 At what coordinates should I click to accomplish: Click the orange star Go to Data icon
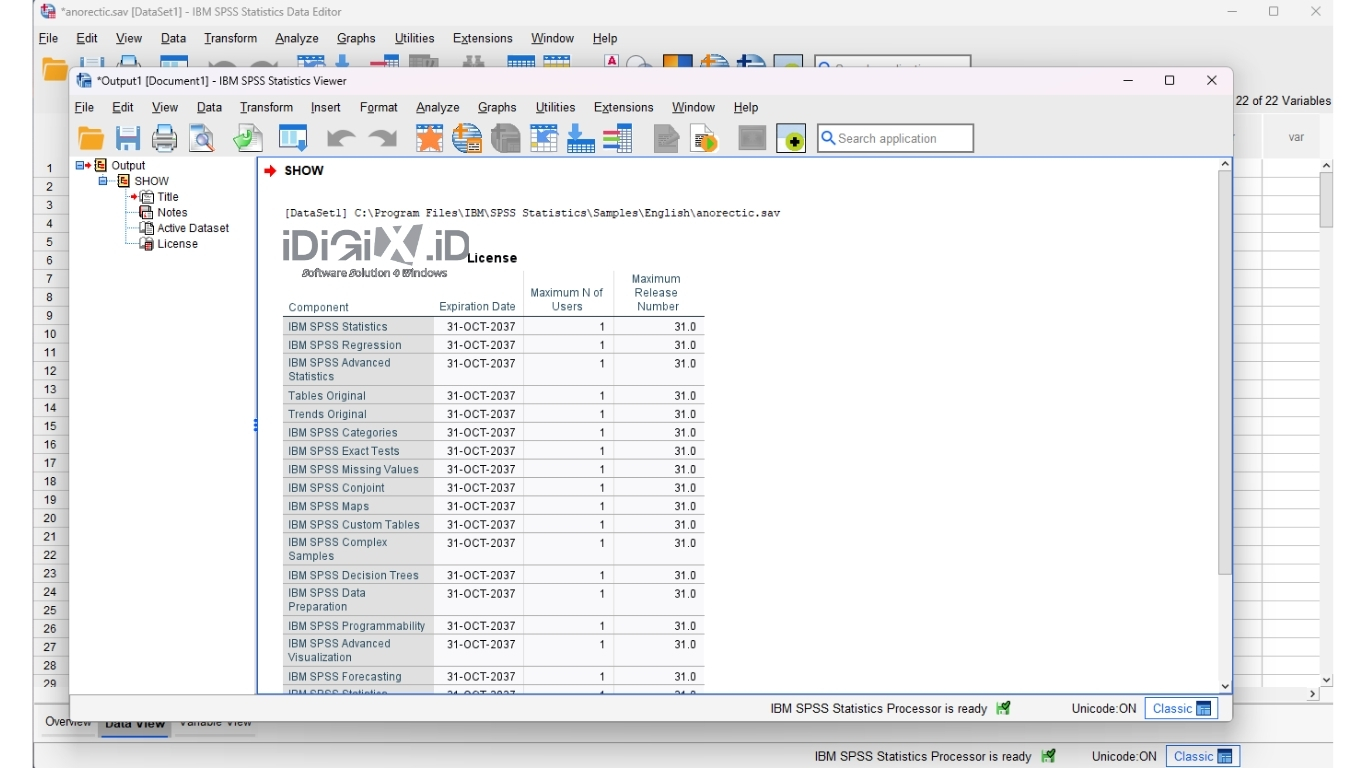429,139
